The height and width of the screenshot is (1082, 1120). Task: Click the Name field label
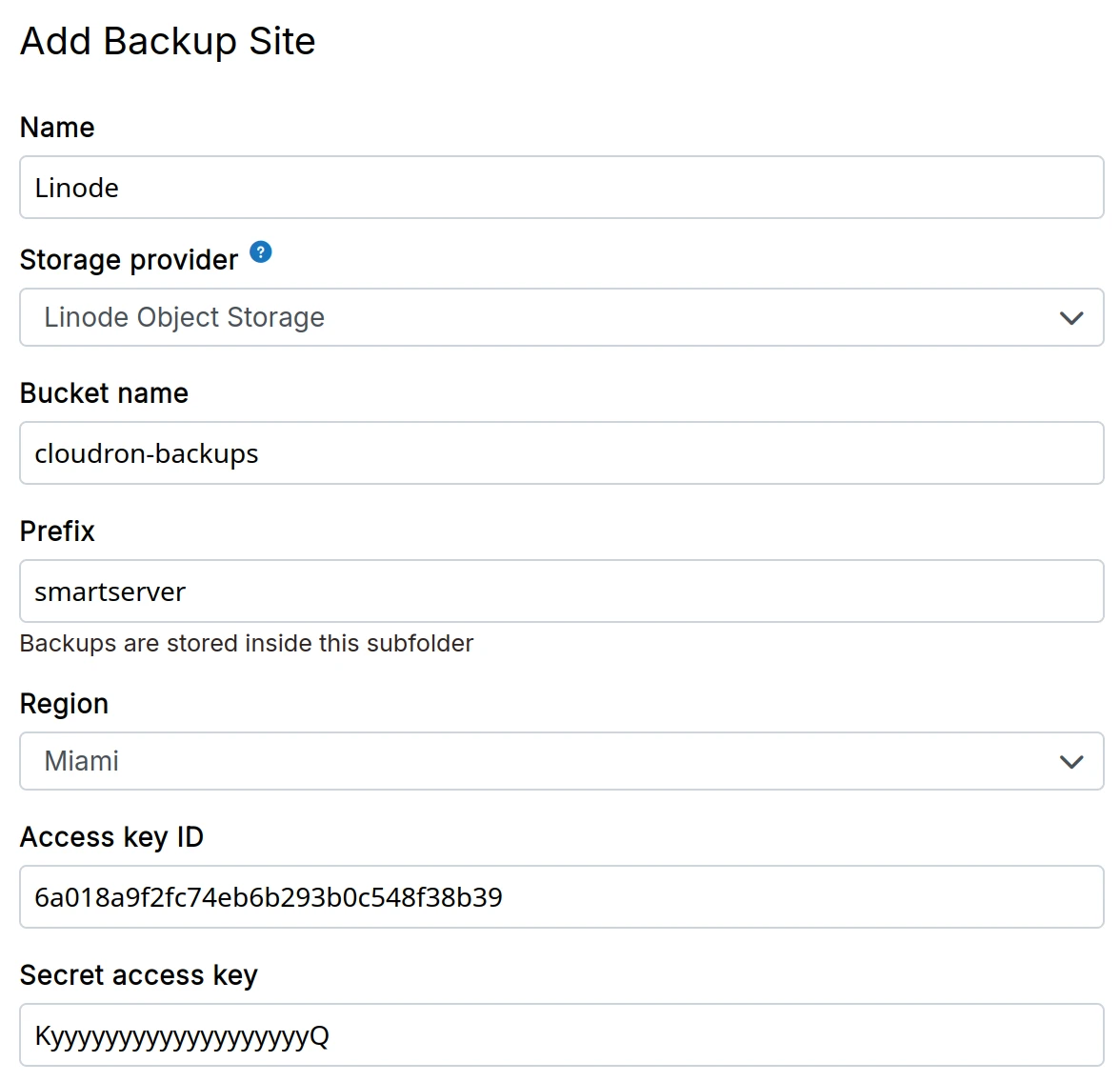56,126
